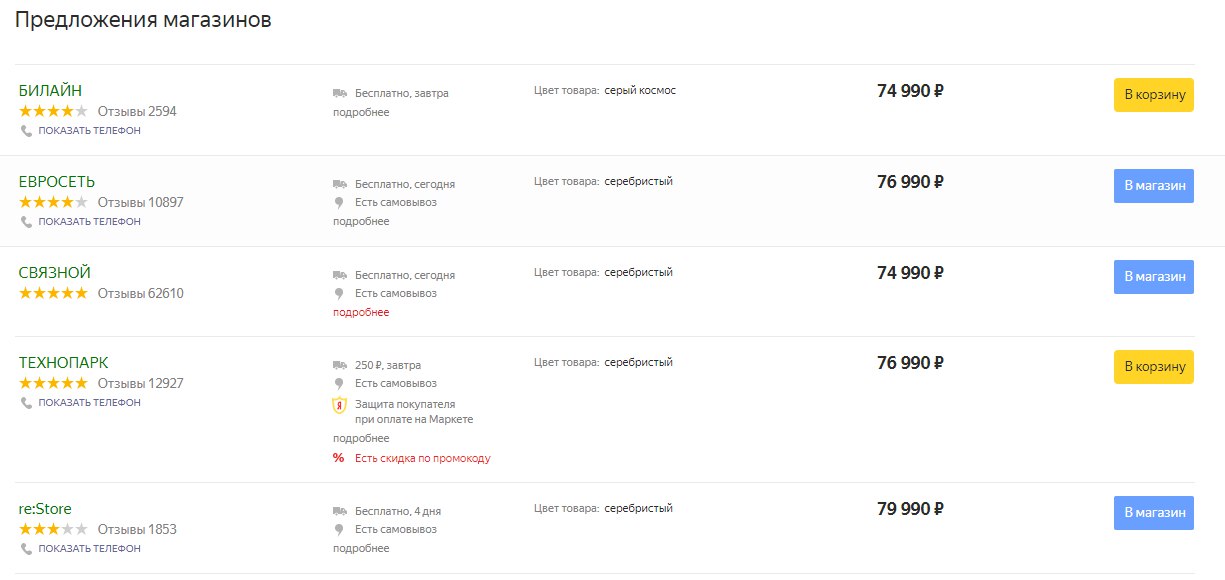Image resolution: width=1225 pixels, height=580 pixels.
Task: Click the 79 990 ₽ price of re:Store
Action: pyautogui.click(x=910, y=510)
